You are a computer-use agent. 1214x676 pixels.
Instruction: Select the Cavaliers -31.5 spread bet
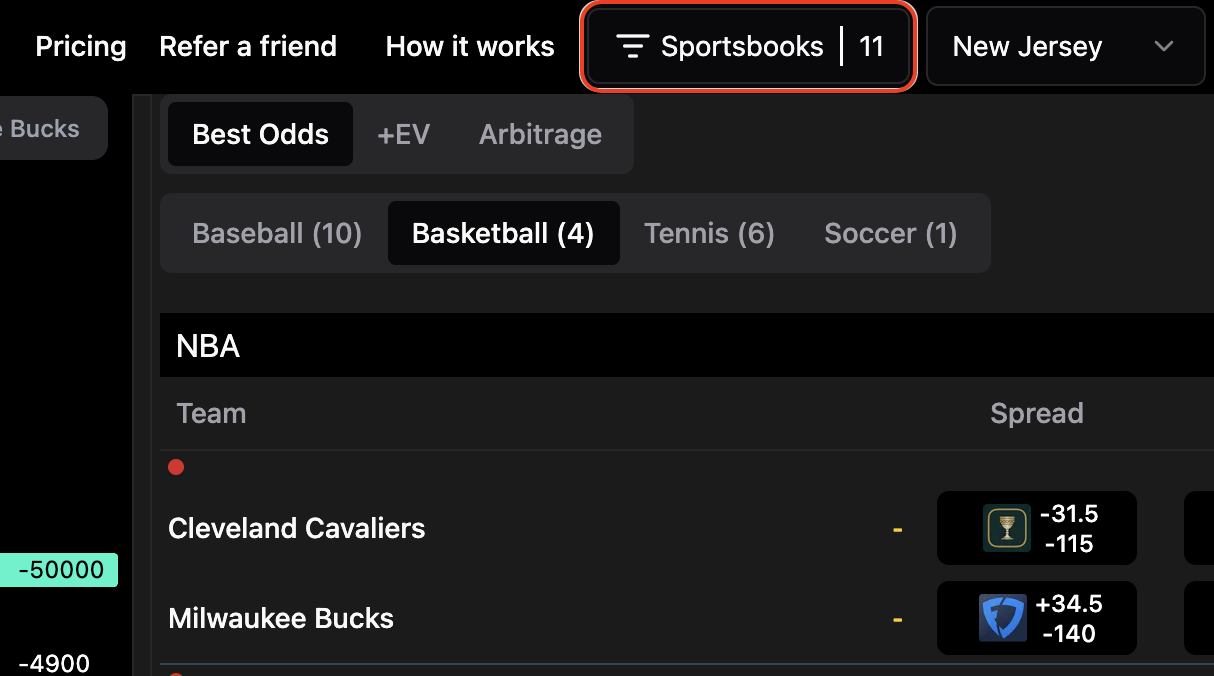(x=1037, y=528)
